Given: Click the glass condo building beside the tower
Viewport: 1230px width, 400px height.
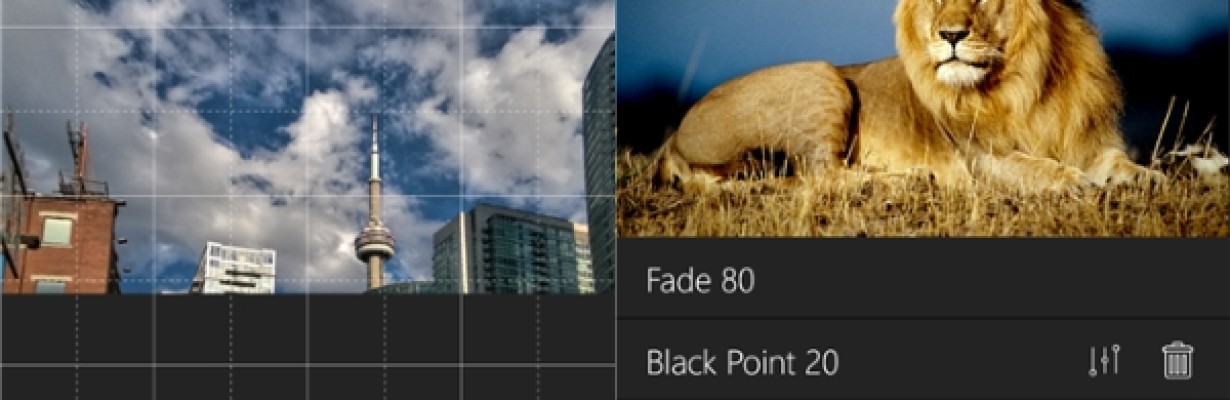Looking at the screenshot, I should click(511, 250).
